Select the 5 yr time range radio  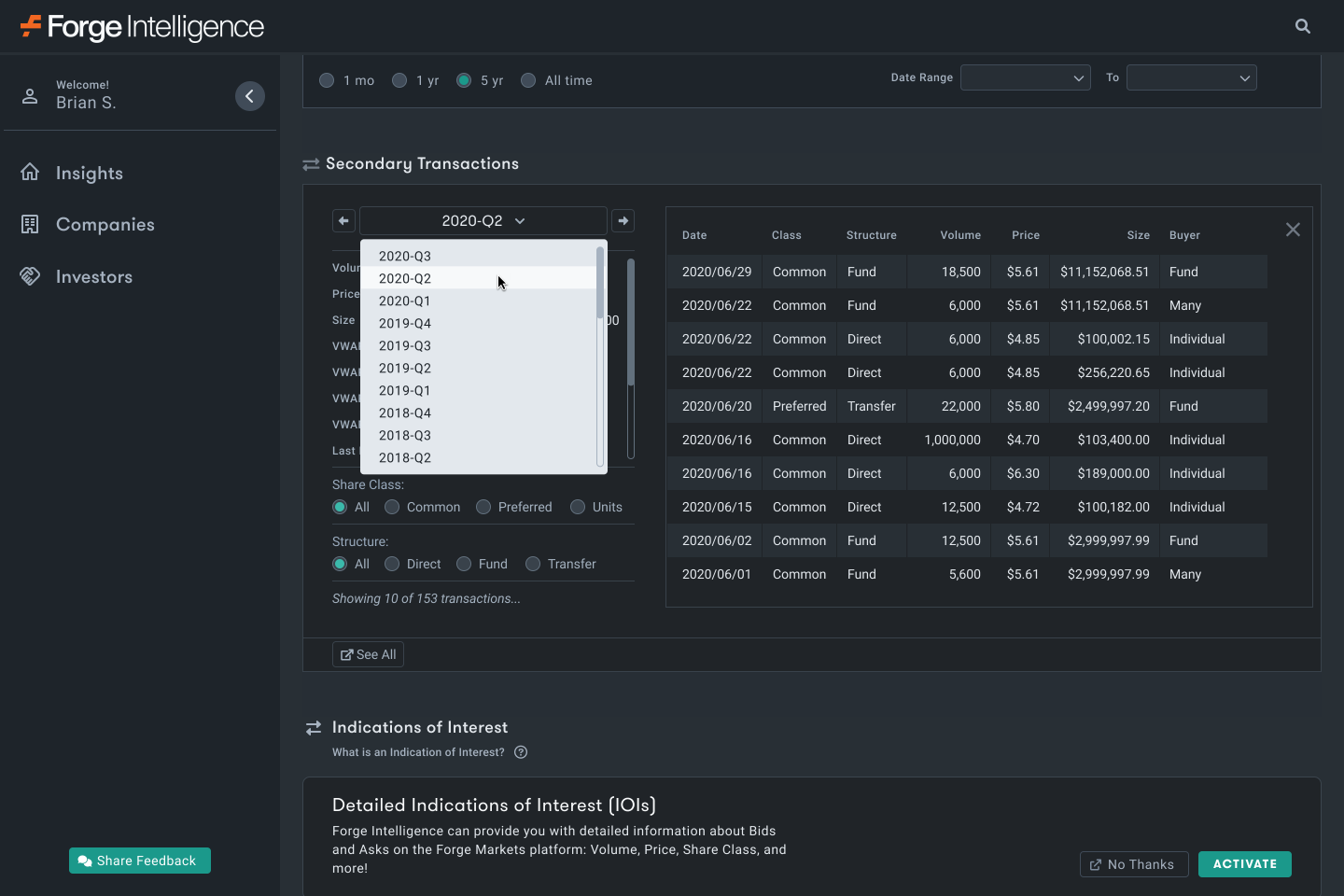463,80
